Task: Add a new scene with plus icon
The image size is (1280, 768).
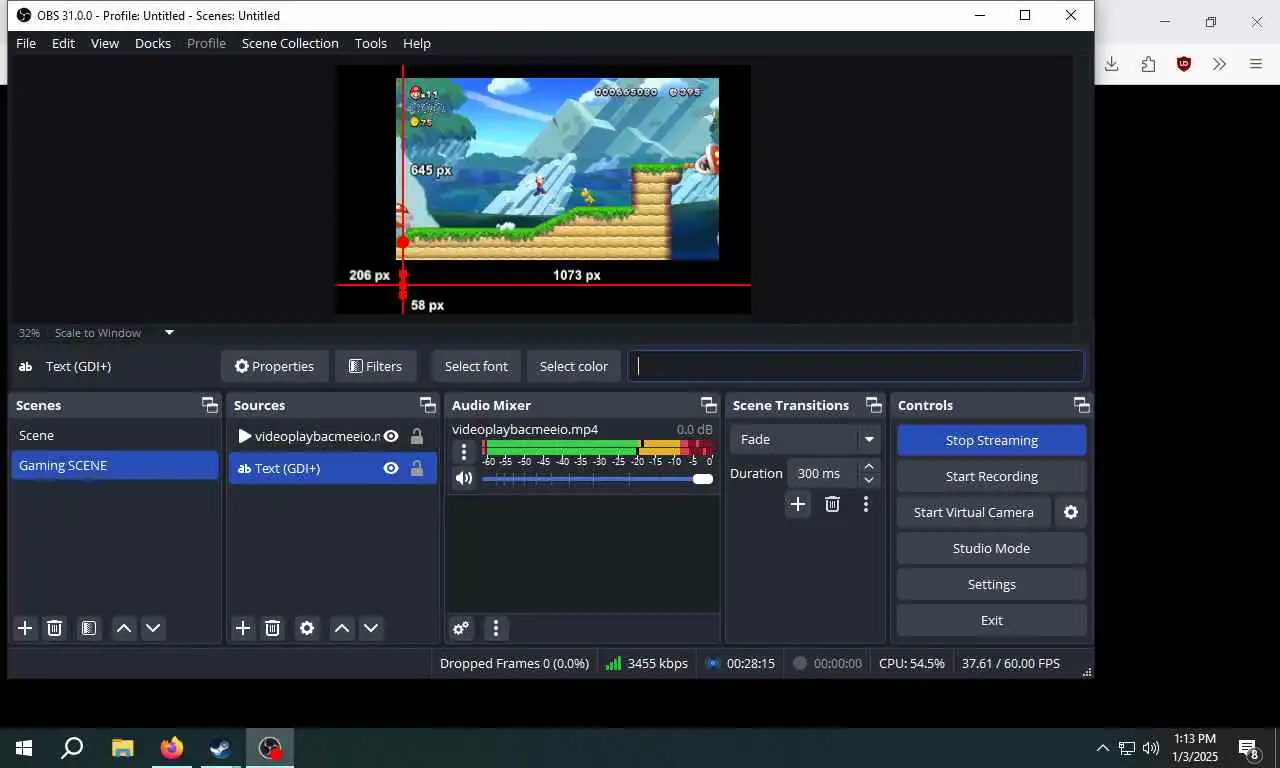Action: [x=25, y=628]
